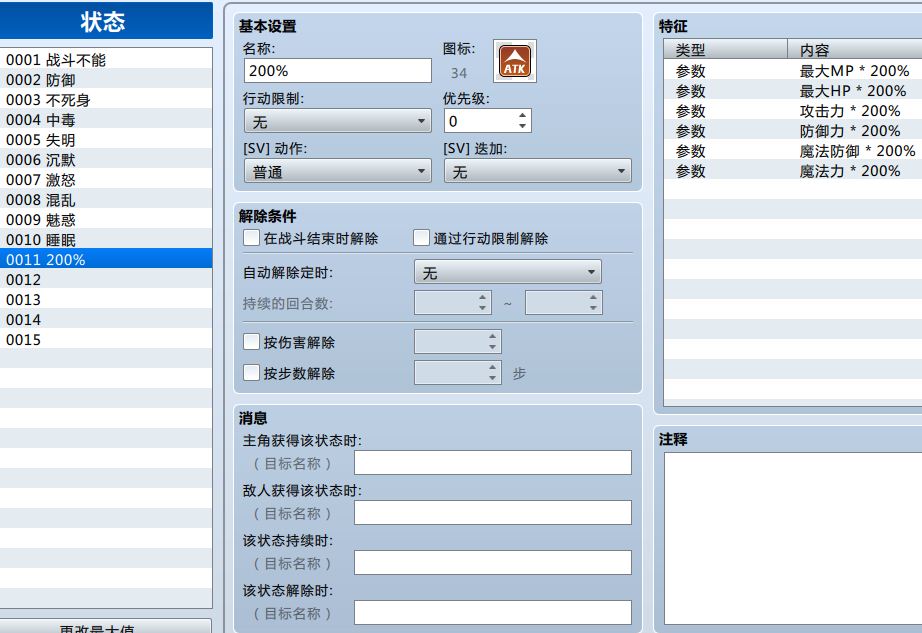Focus the 该状态持续时 message field
The image size is (922, 633).
click(493, 562)
